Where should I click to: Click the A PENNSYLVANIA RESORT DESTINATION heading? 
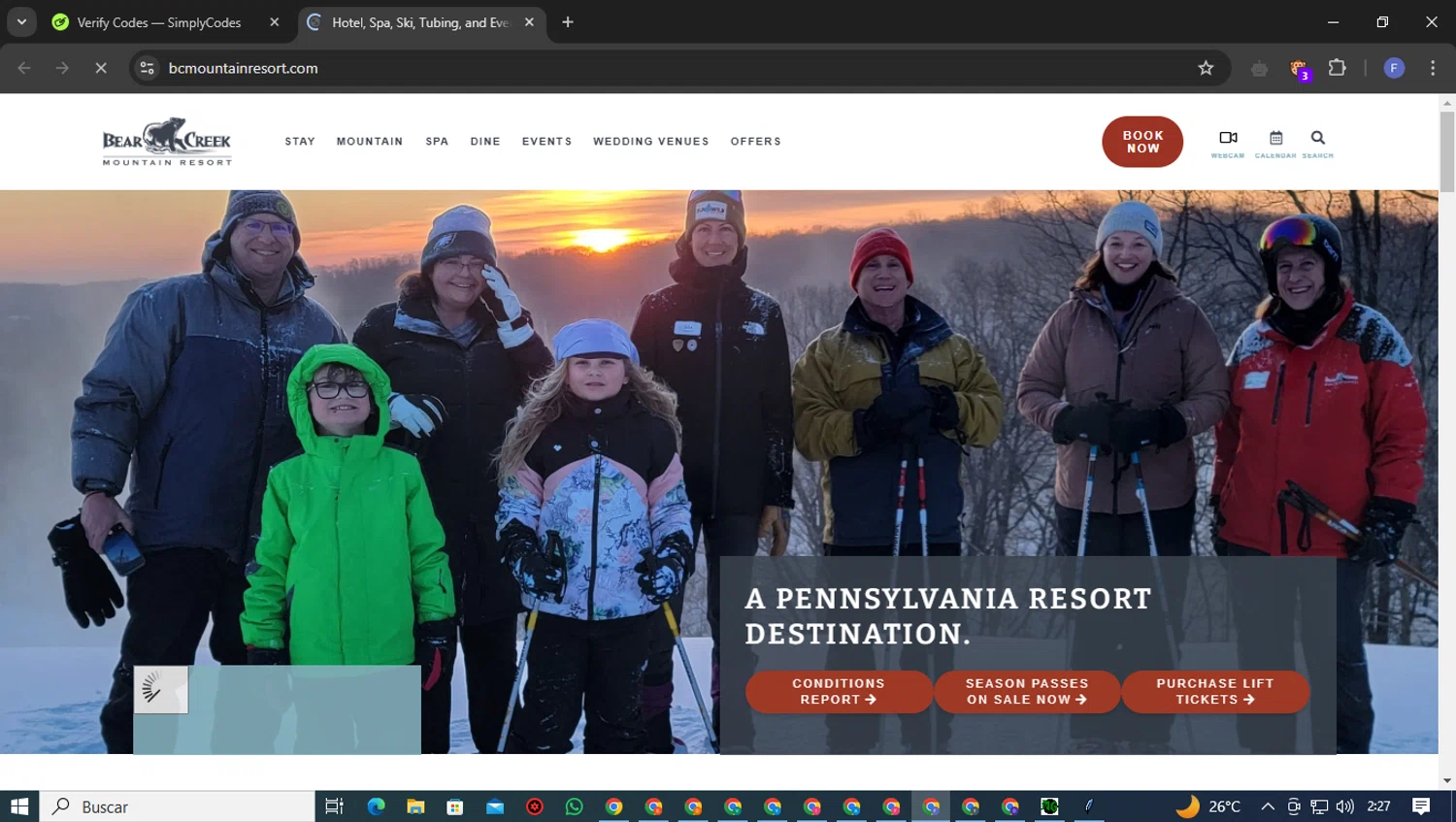948,616
